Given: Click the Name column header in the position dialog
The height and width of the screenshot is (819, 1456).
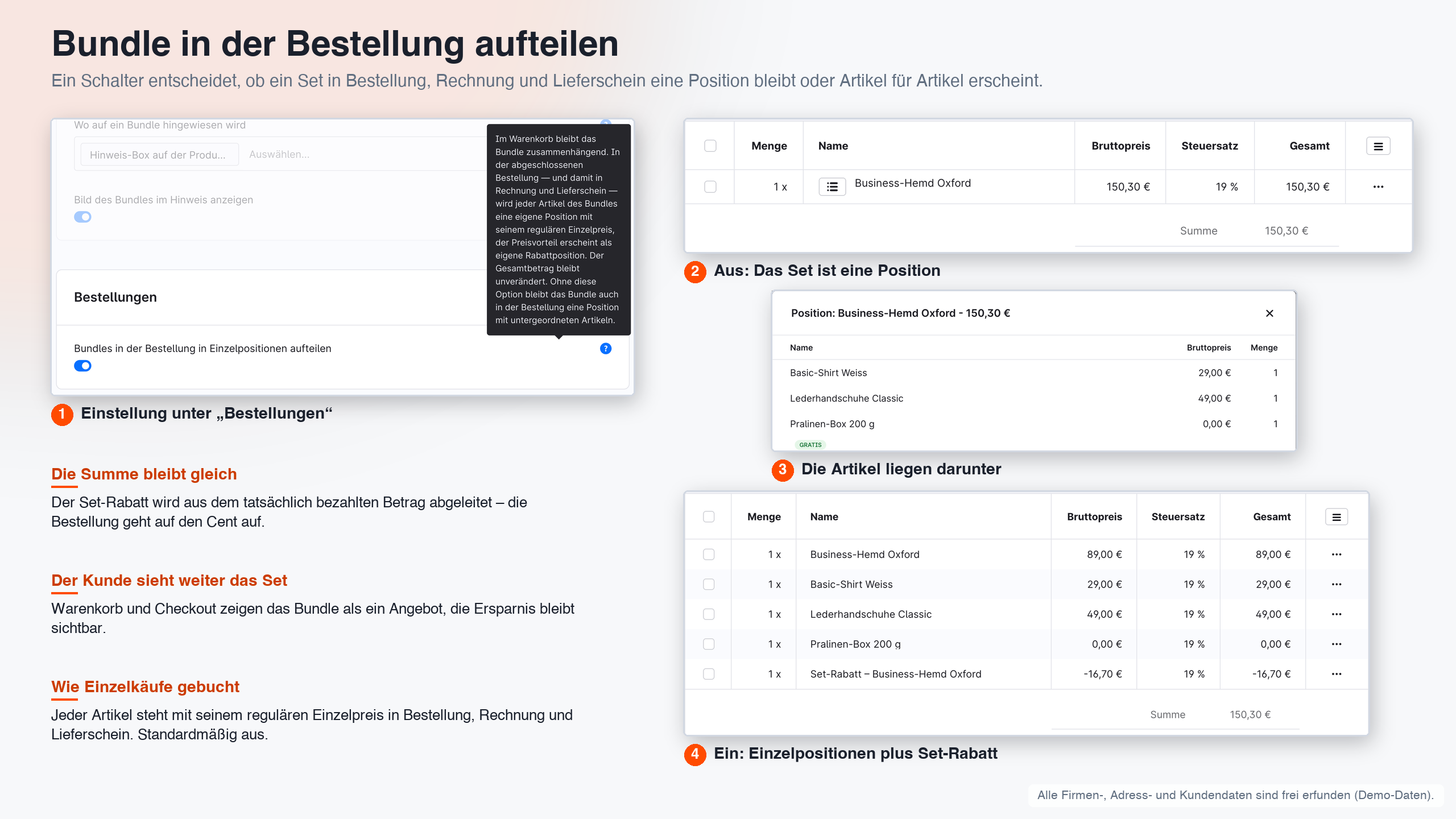Looking at the screenshot, I should (x=801, y=348).
